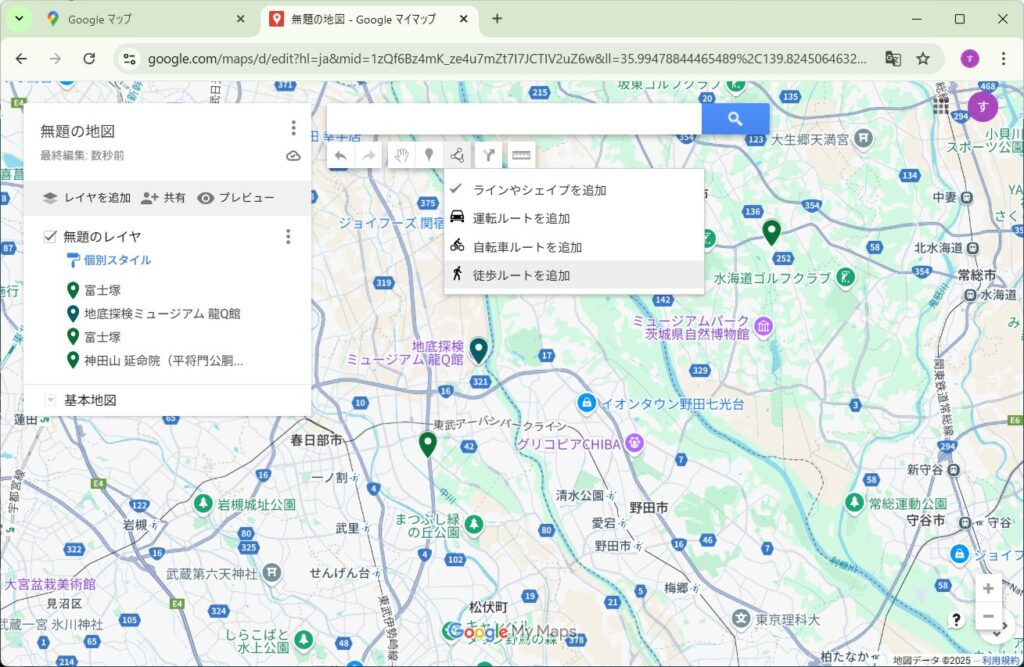This screenshot has width=1024, height=667.
Task: Click the 大生郷天満宮 shrine icon
Action: point(863,138)
